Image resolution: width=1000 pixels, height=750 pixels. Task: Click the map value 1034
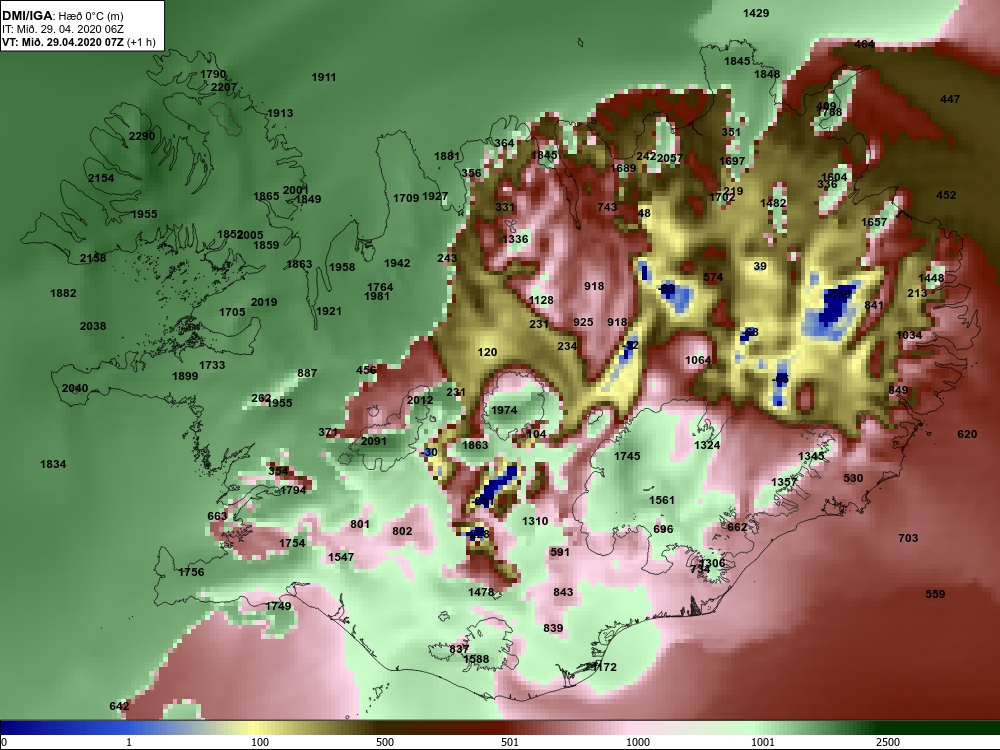909,335
